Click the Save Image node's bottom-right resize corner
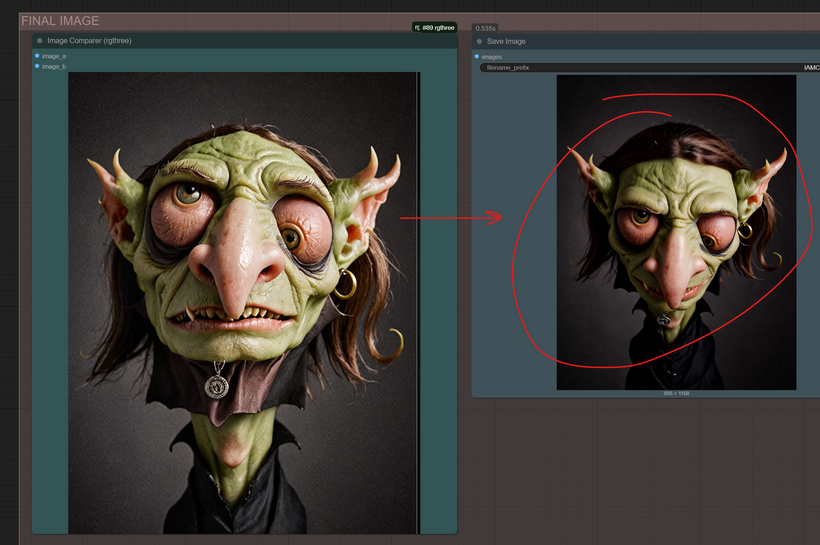This screenshot has width=820, height=545. pyautogui.click(x=816, y=394)
